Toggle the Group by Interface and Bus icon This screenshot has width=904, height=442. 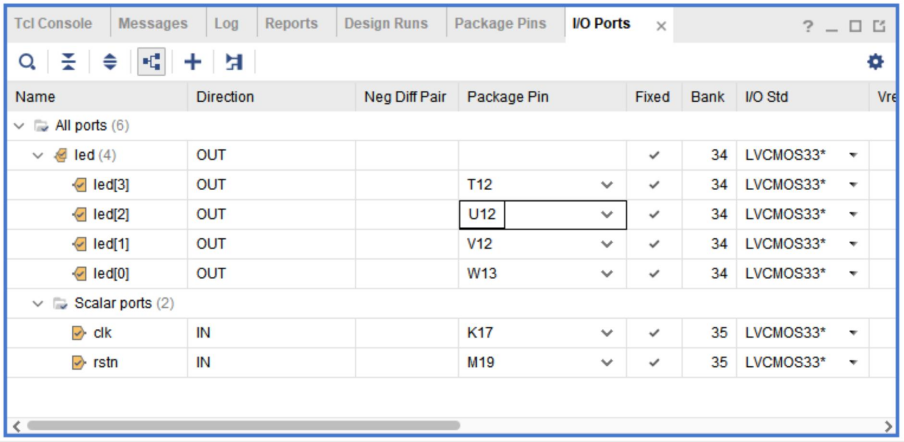tap(151, 62)
